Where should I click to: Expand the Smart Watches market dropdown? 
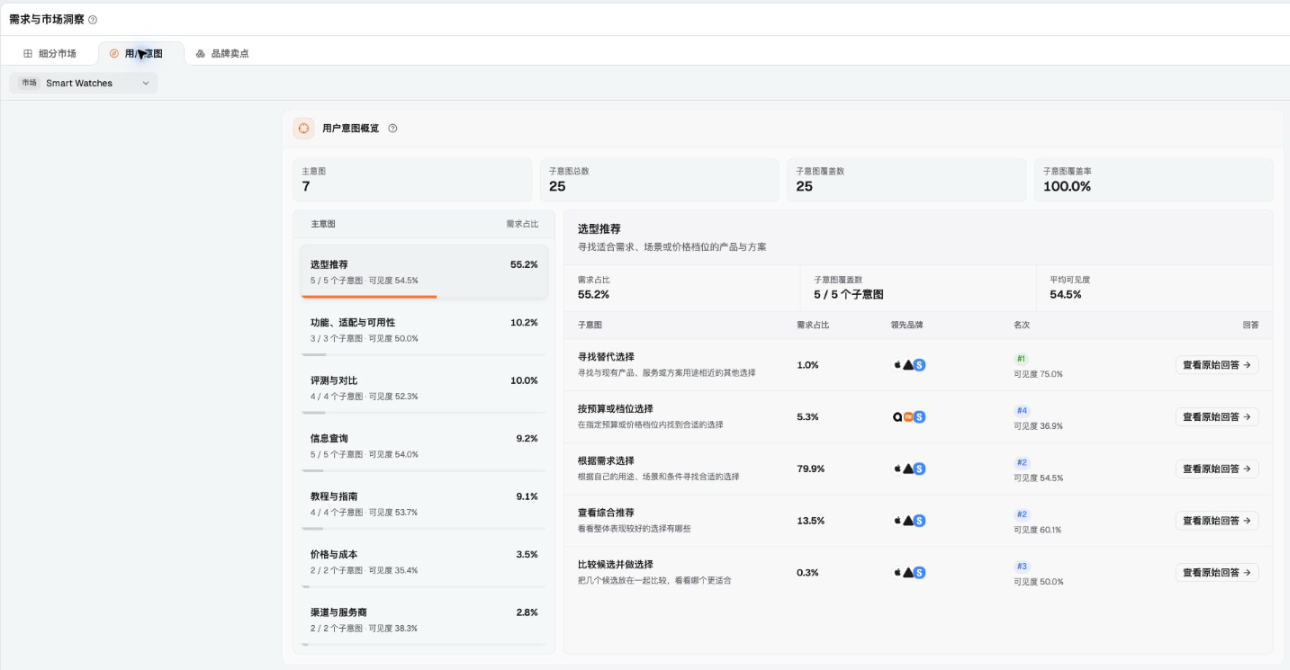(84, 83)
